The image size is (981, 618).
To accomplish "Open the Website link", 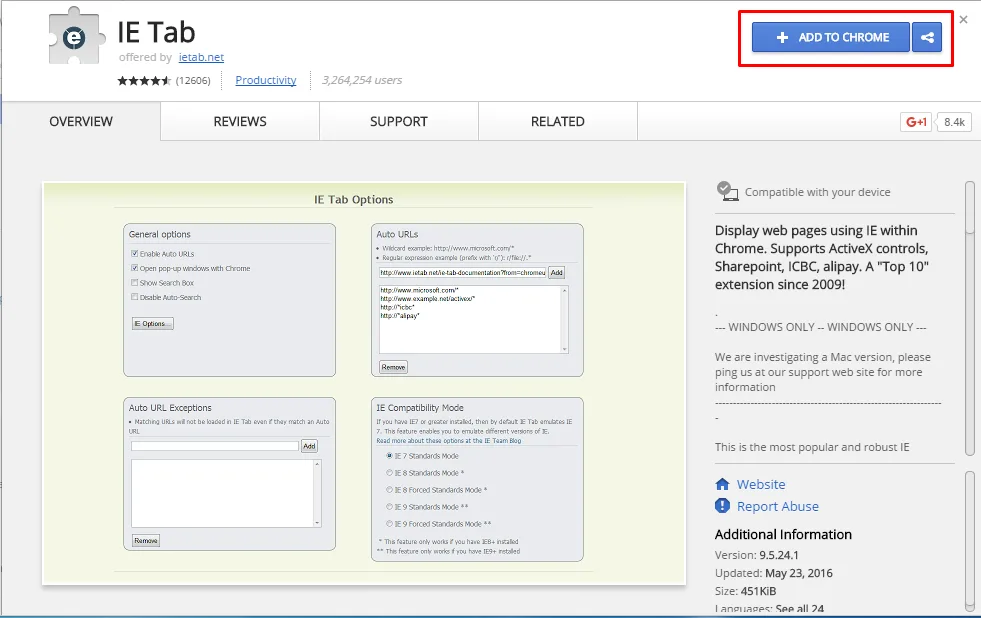I will (761, 484).
